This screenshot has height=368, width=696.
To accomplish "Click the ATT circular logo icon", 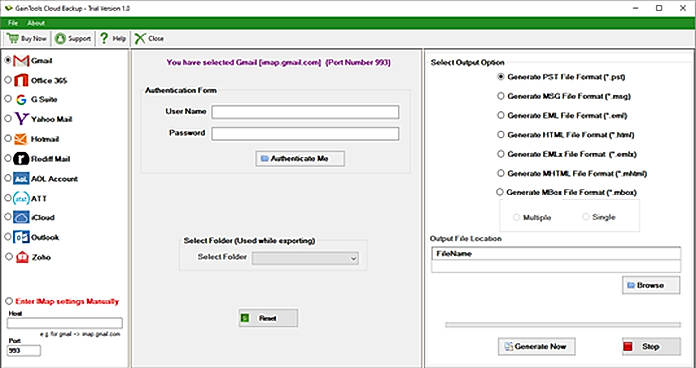I will 21,198.
